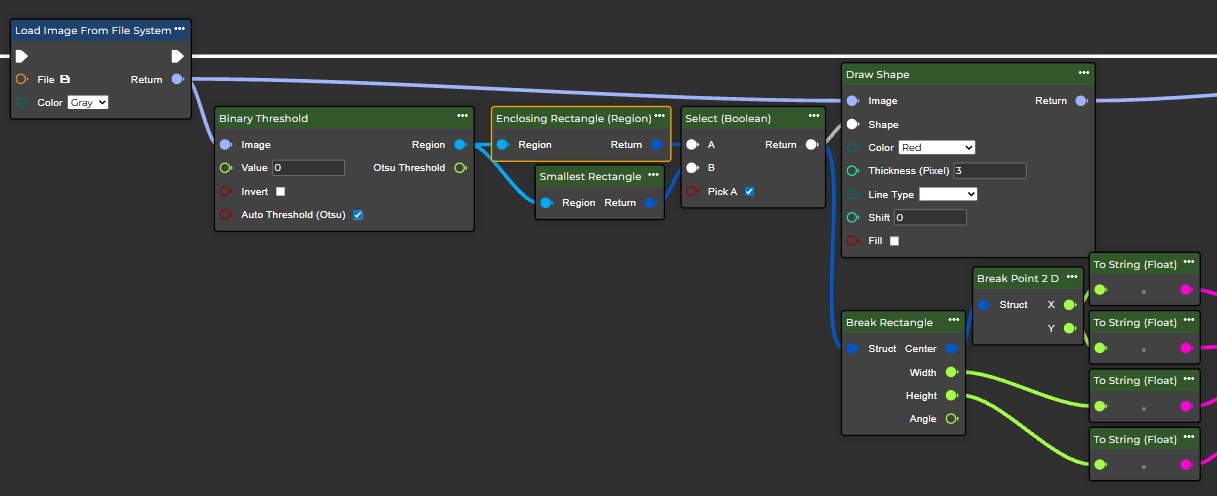1217x496 pixels.
Task: Click the Thickness (Pixel) input field
Action: tap(989, 171)
